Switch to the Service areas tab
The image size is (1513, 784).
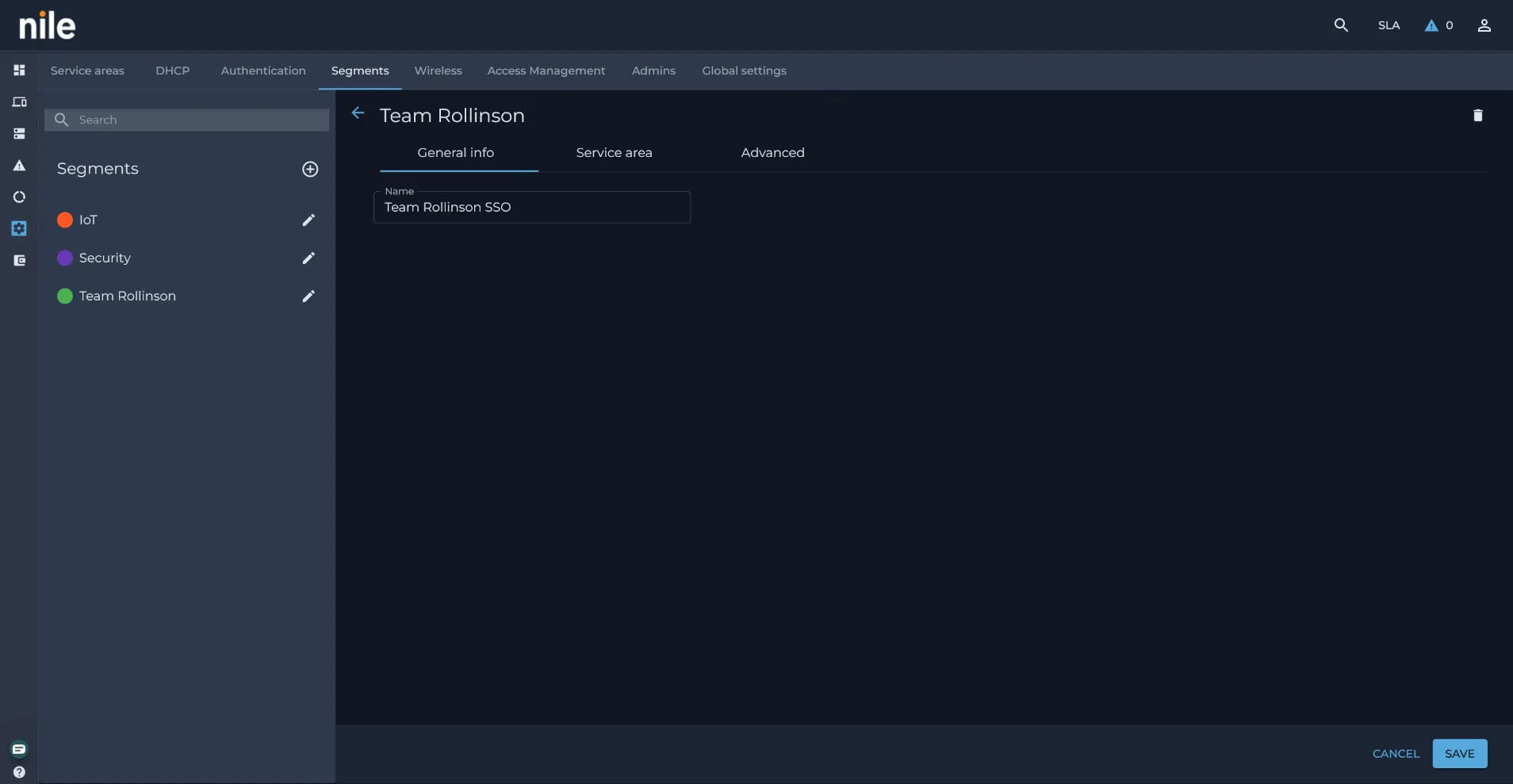(87, 71)
